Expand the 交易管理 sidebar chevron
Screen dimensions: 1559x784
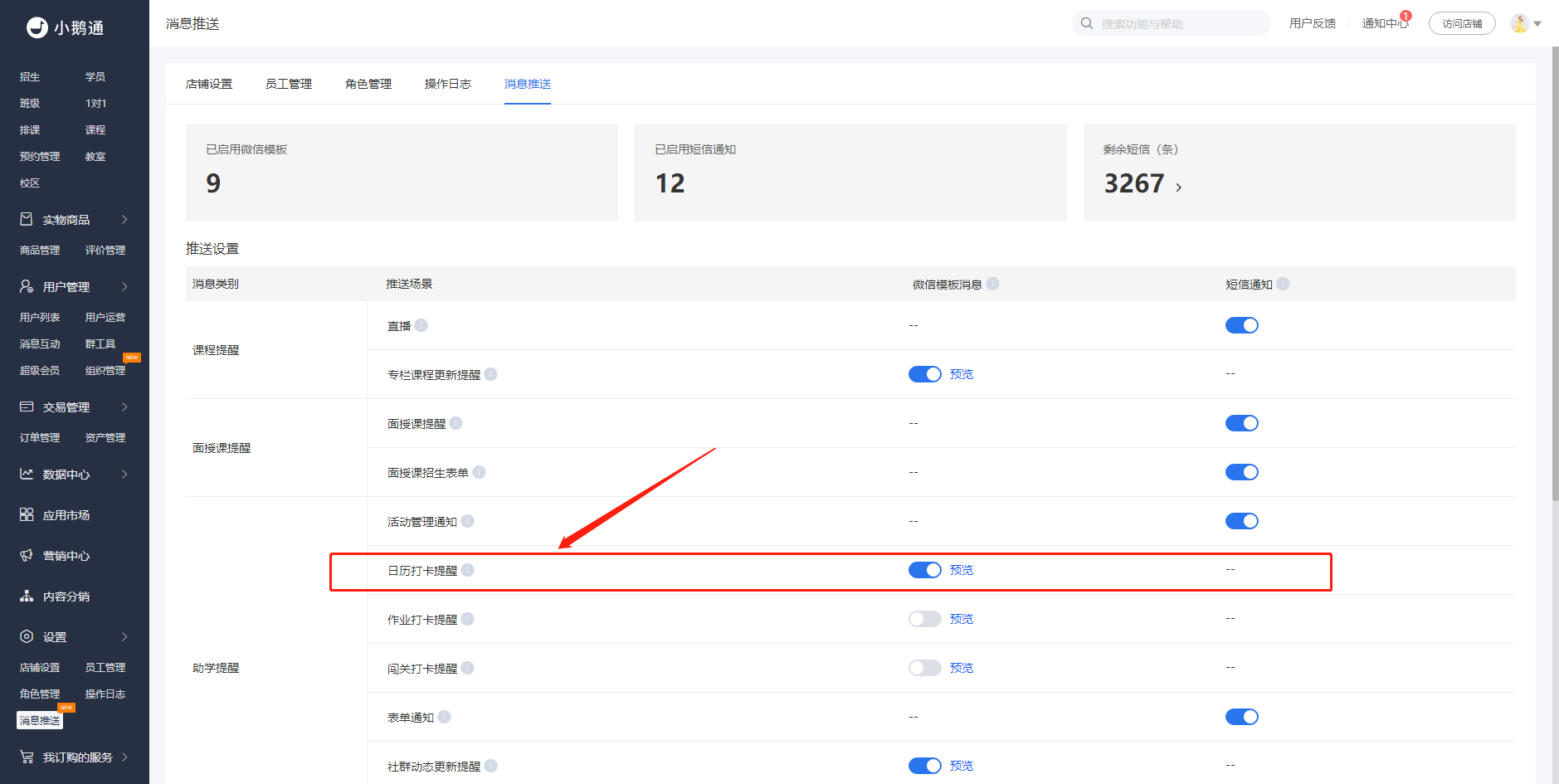pyautogui.click(x=124, y=407)
